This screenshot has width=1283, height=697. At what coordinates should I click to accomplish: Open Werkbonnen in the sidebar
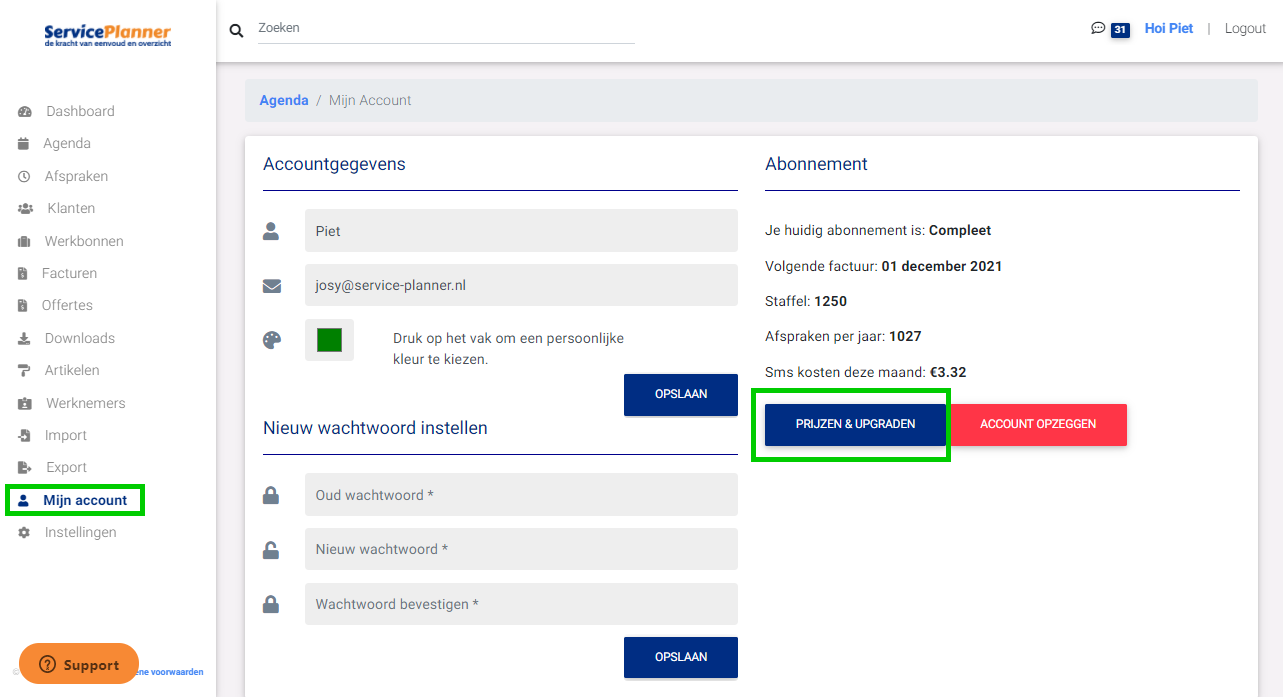pyautogui.click(x=84, y=241)
